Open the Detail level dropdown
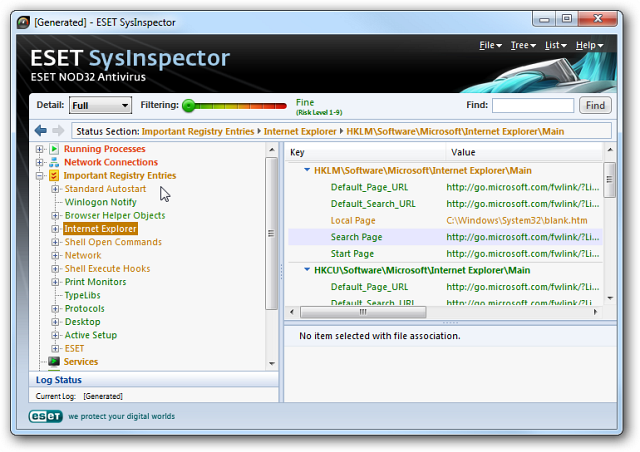 click(100, 105)
